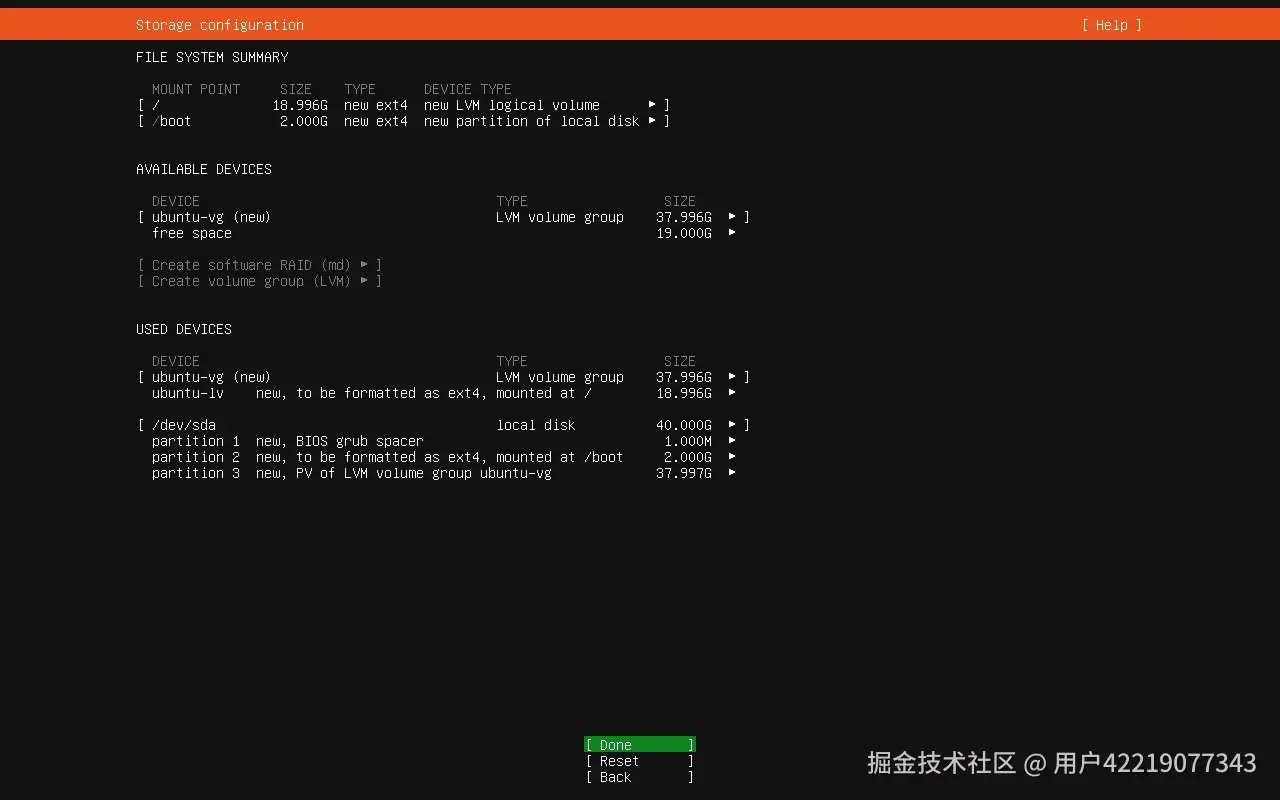Open options for partition 1 BIOS grub spacer

click(x=731, y=440)
